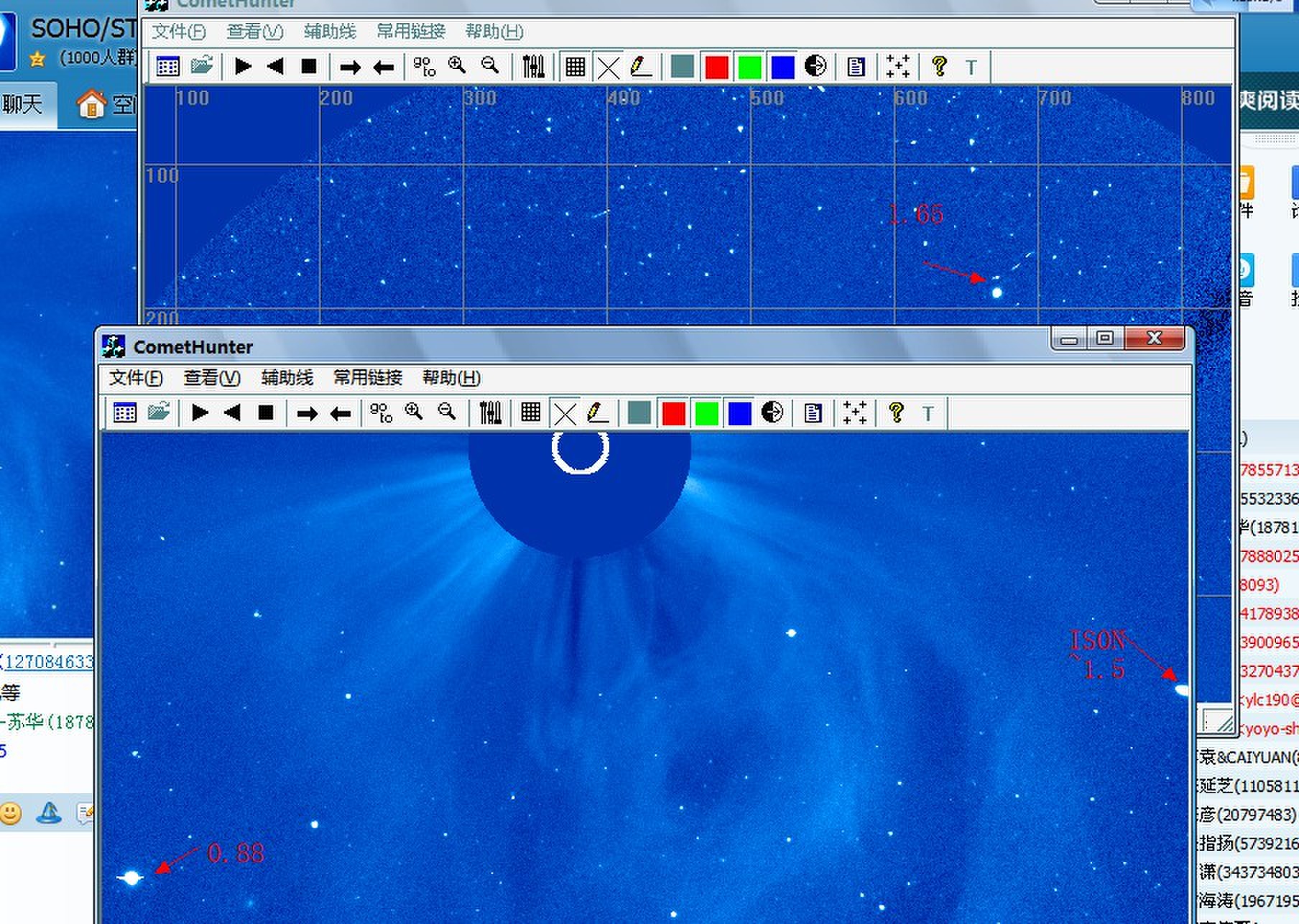Toggle the crosshair X tool in back CometHunter
This screenshot has height=924, width=1299.
pyautogui.click(x=608, y=68)
